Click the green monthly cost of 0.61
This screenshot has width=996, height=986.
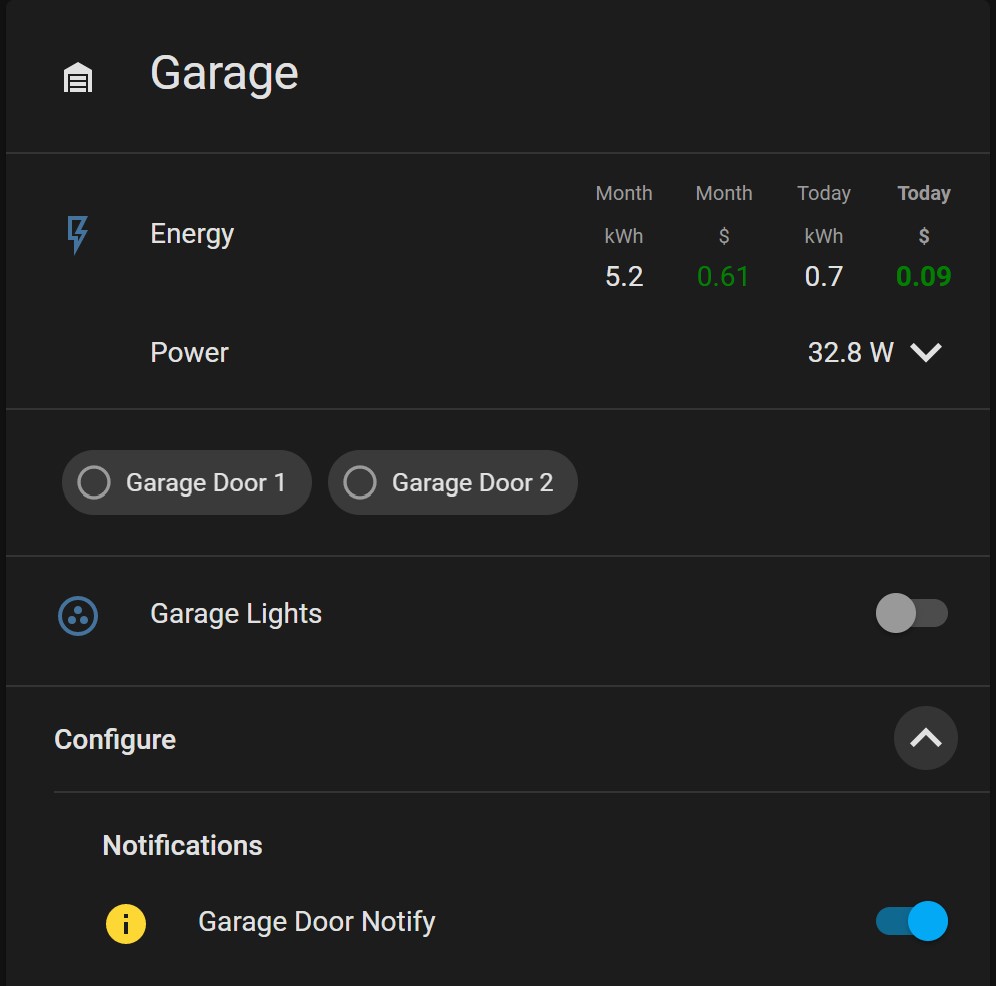[x=723, y=276]
